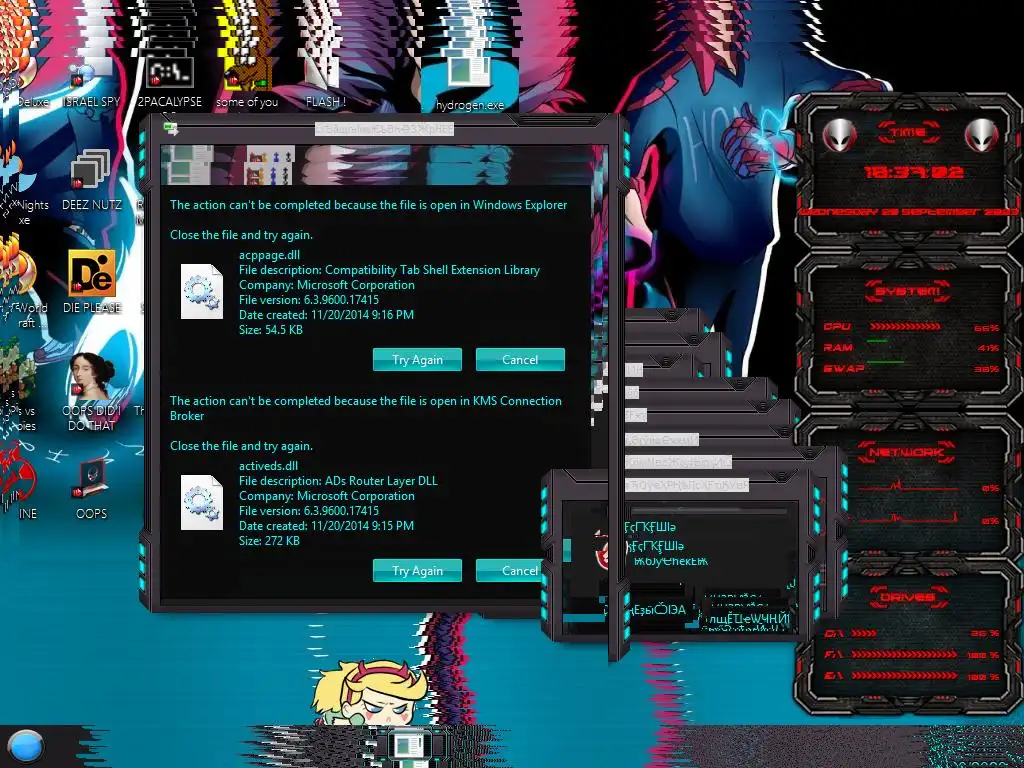The image size is (1024, 768).
Task: Click the SWAP 38% value
Action: pyautogui.click(x=987, y=369)
